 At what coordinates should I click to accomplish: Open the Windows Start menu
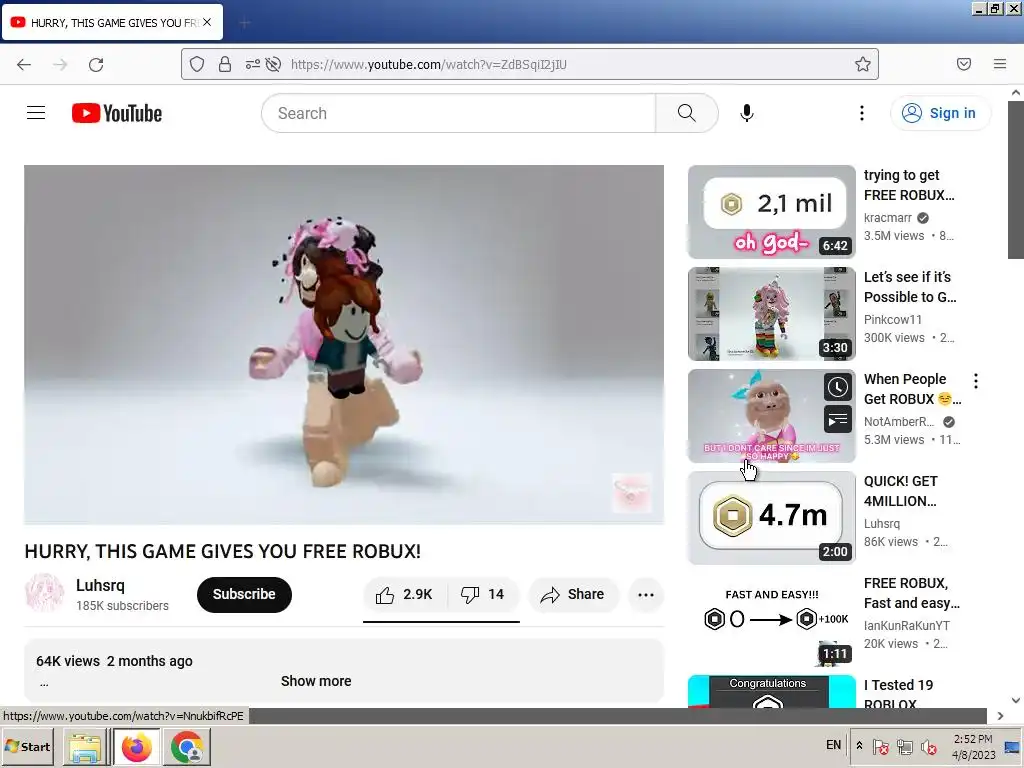coord(28,746)
